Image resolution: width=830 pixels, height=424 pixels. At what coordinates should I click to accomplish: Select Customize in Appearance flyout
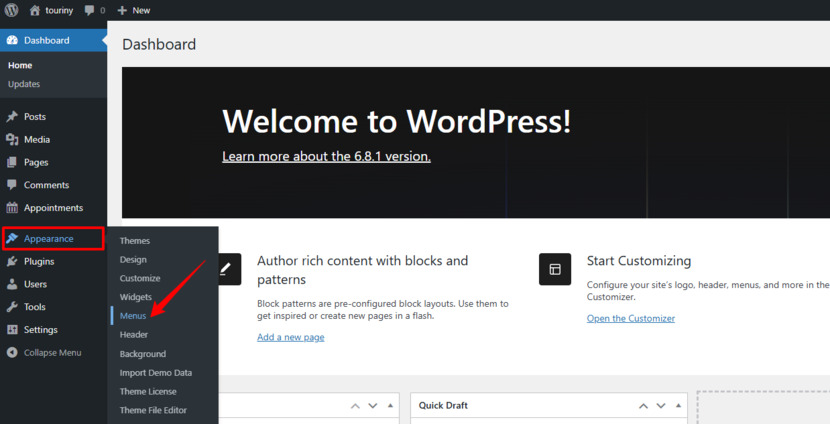click(140, 278)
